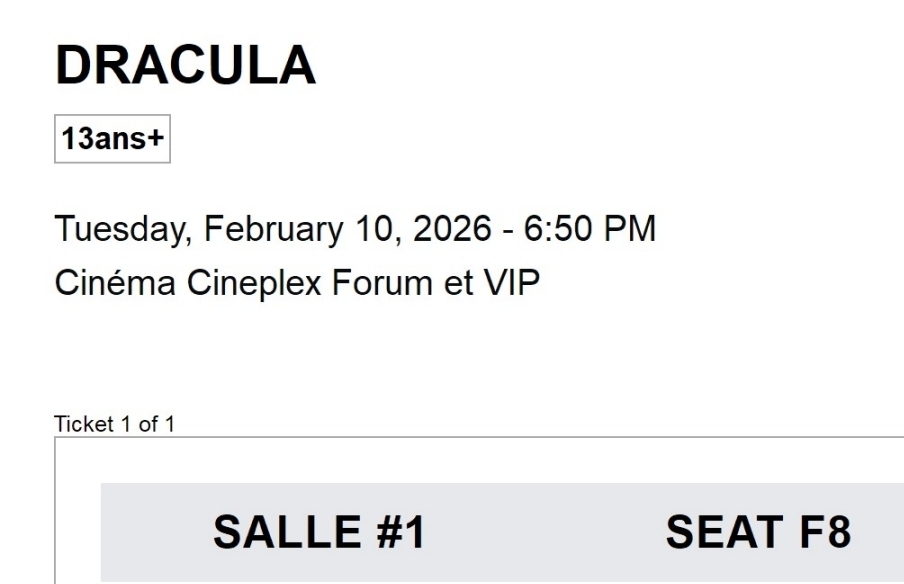Viewport: 904px width, 584px height.
Task: Select the 13ans+ rating badge
Action: click(112, 139)
